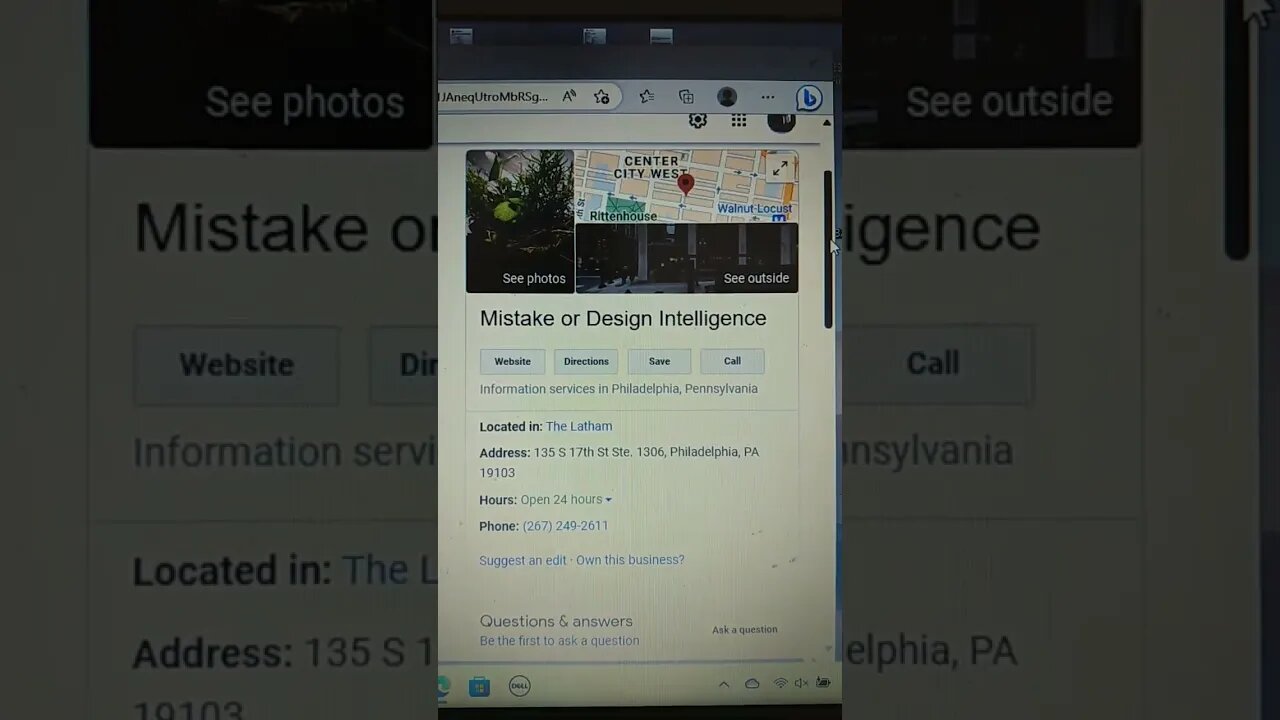Open the Bing chat sidebar icon
Viewport: 1280px width, 720px height.
[x=808, y=98]
